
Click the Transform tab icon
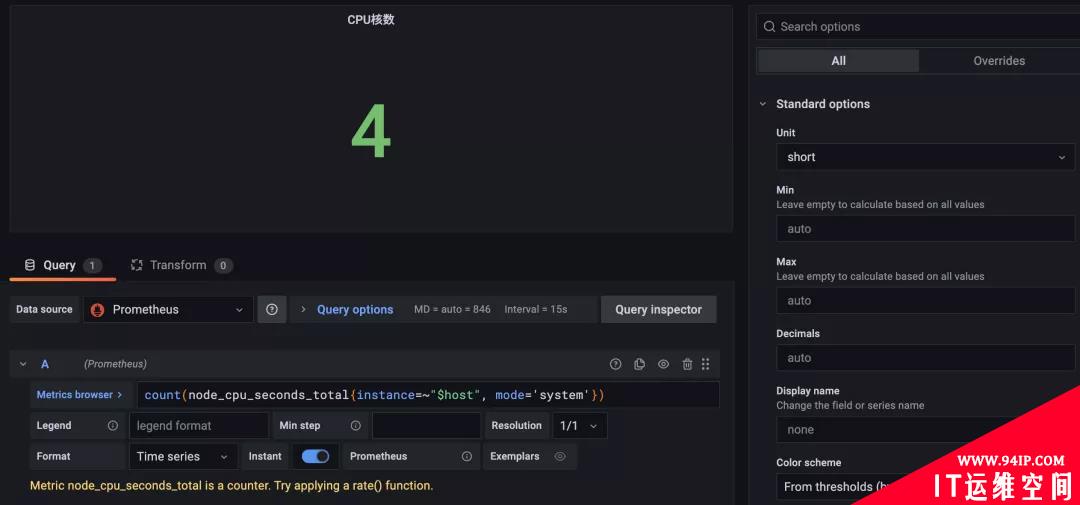tap(136, 265)
